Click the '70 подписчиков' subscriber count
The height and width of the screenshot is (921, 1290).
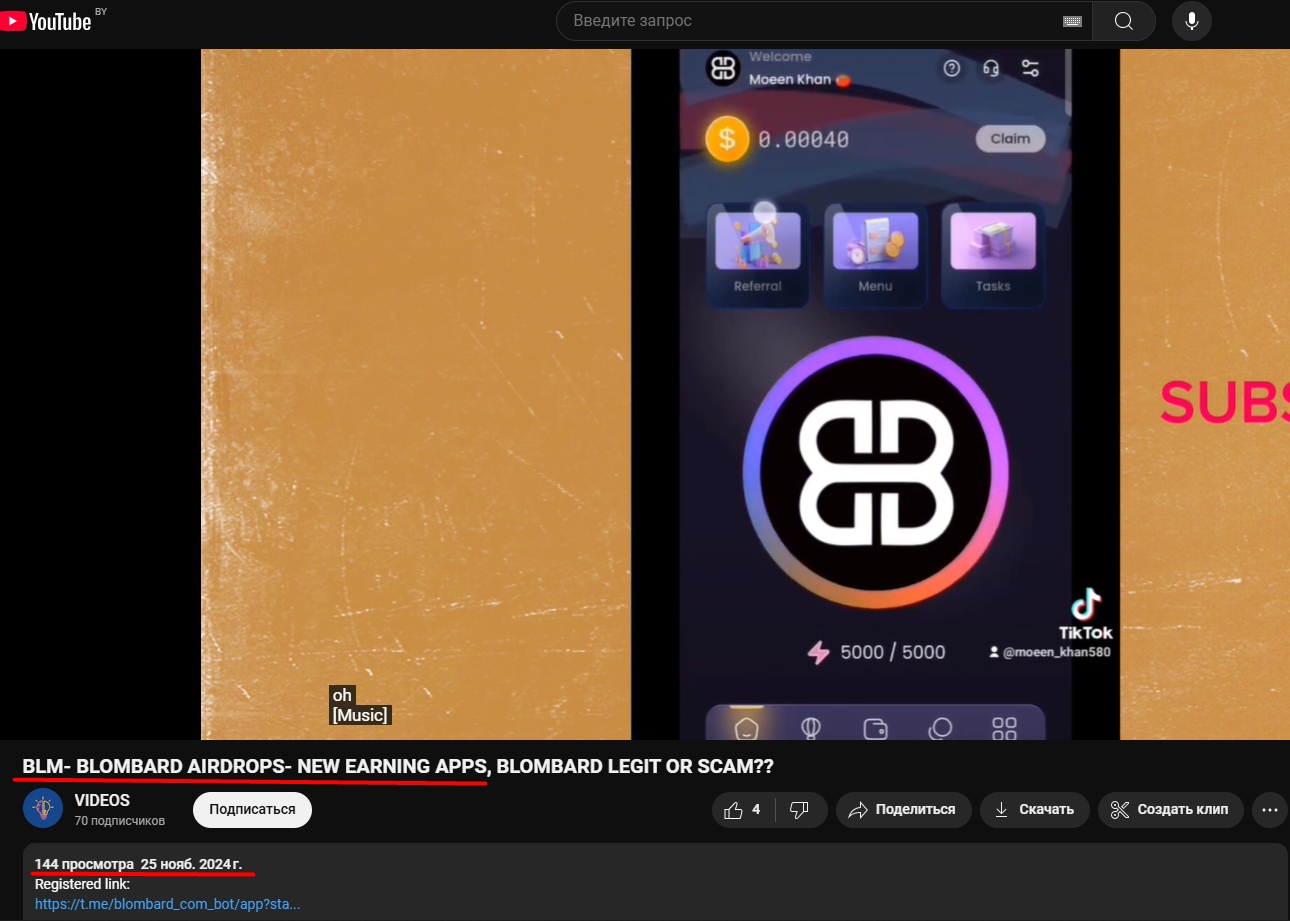point(120,821)
